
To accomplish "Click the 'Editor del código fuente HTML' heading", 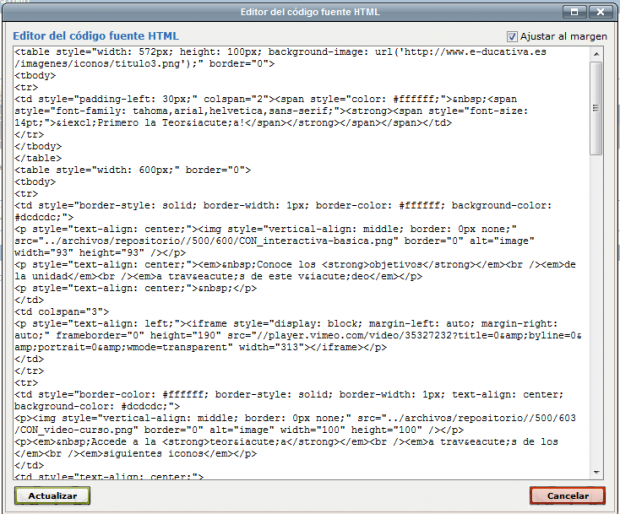I will click(x=96, y=36).
